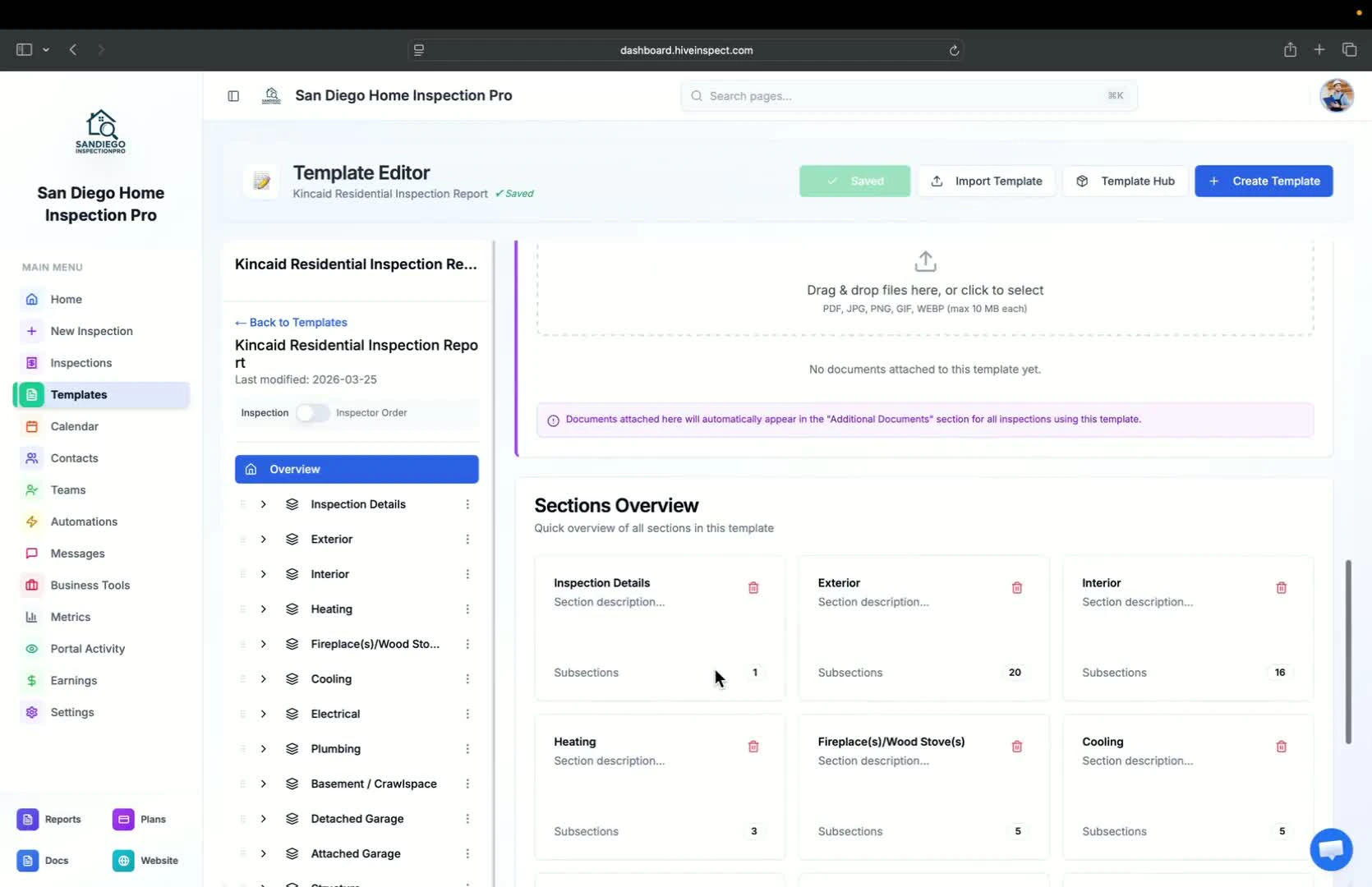Image resolution: width=1372 pixels, height=887 pixels.
Task: Click the template editor notepad icon
Action: click(x=262, y=182)
